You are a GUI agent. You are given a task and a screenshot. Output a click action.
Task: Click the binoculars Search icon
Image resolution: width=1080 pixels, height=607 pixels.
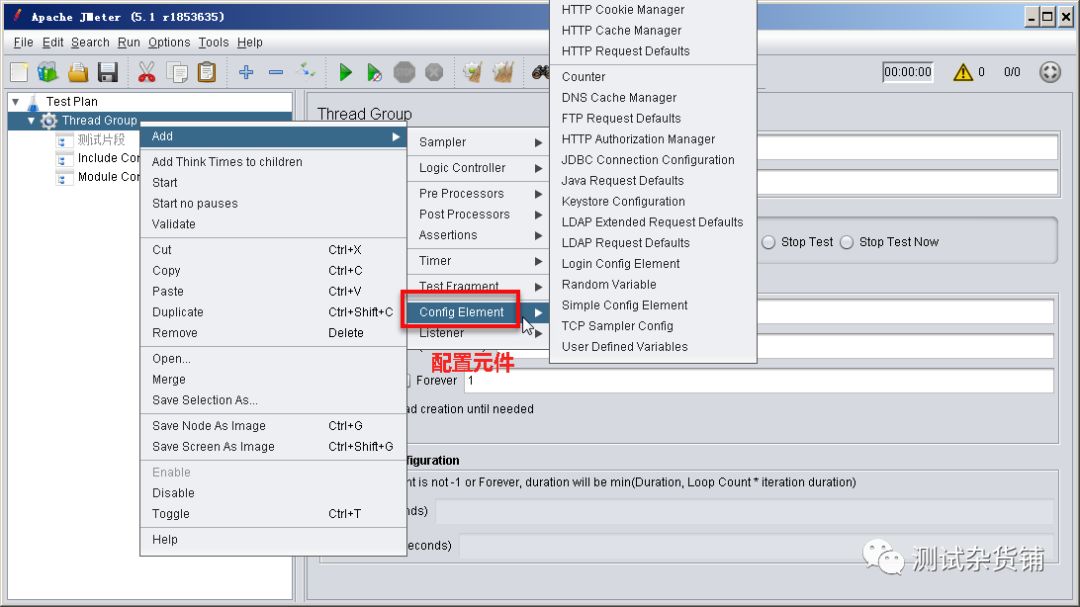tap(541, 72)
